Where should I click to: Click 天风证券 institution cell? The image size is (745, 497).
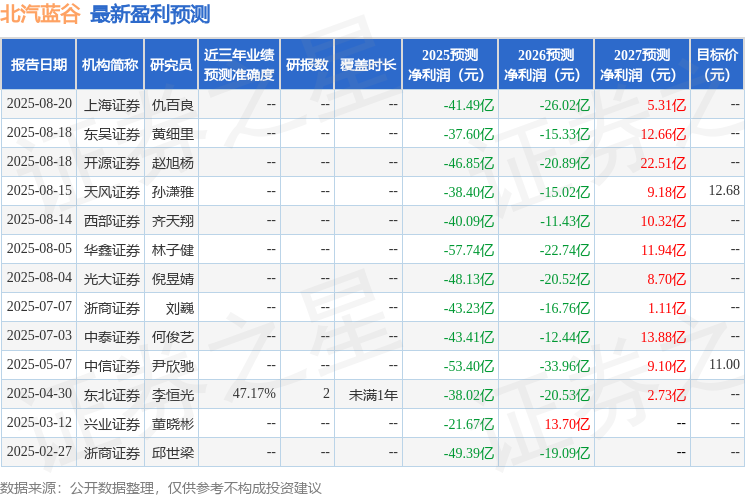pos(112,192)
